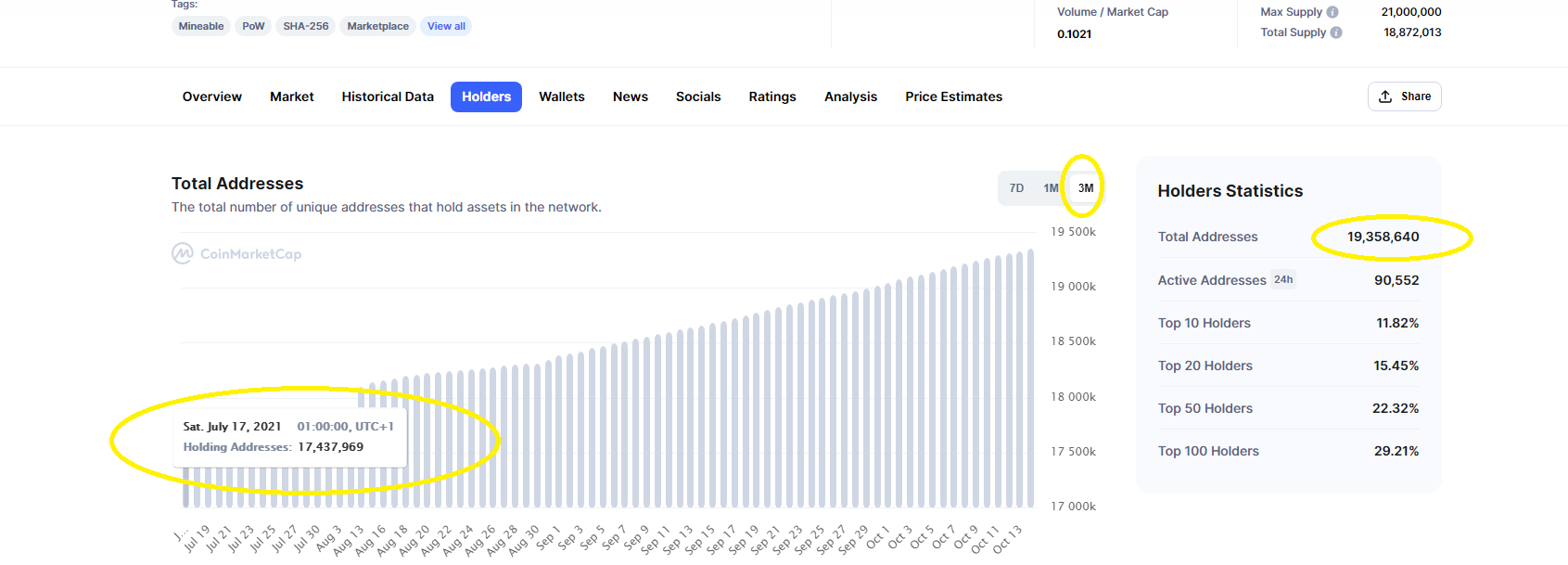The image size is (1568, 565).
Task: Go to the Price Estimates tab
Action: coord(953,96)
